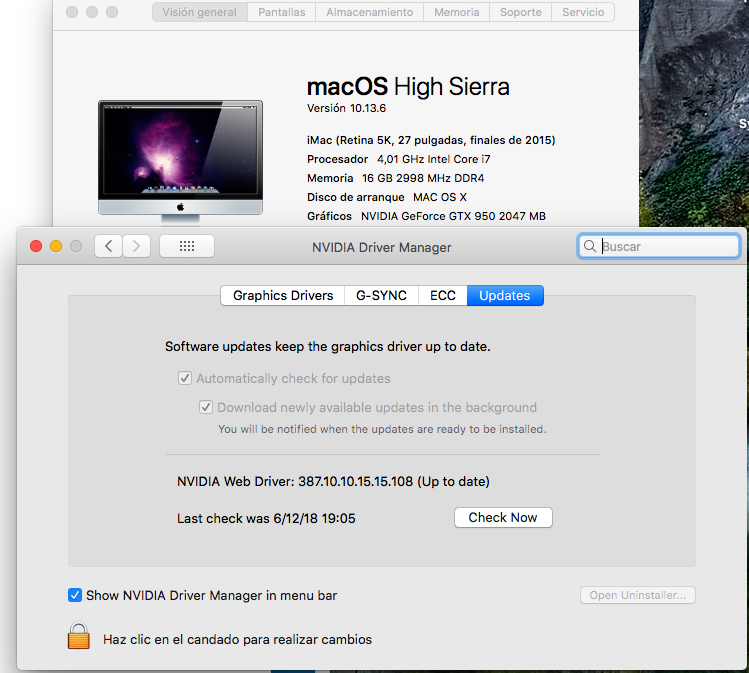Select Servicio tab in About This Mac
The height and width of the screenshot is (673, 749).
pos(583,12)
